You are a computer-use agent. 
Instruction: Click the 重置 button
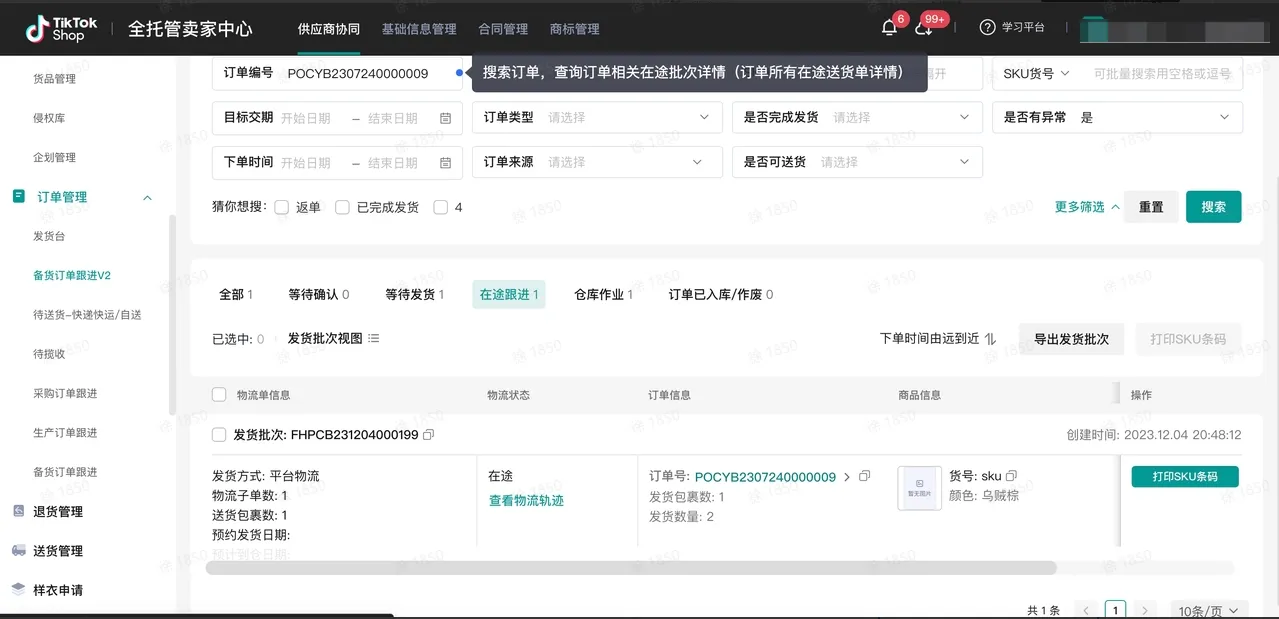click(x=1151, y=207)
